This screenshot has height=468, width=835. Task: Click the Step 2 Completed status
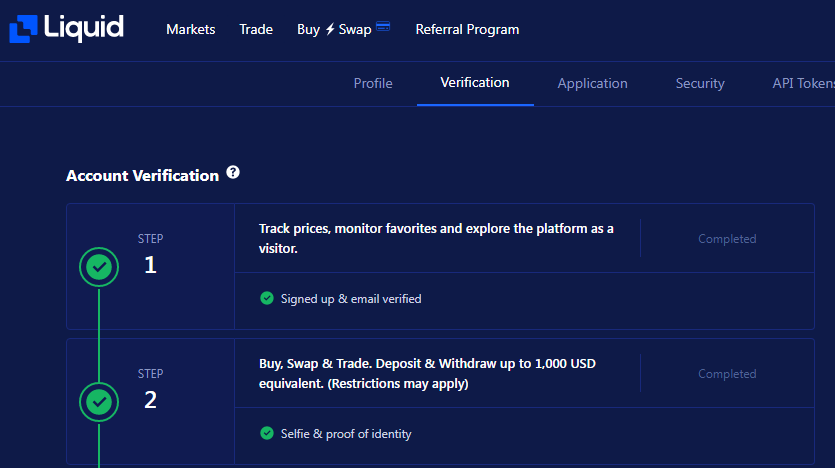click(x=727, y=374)
